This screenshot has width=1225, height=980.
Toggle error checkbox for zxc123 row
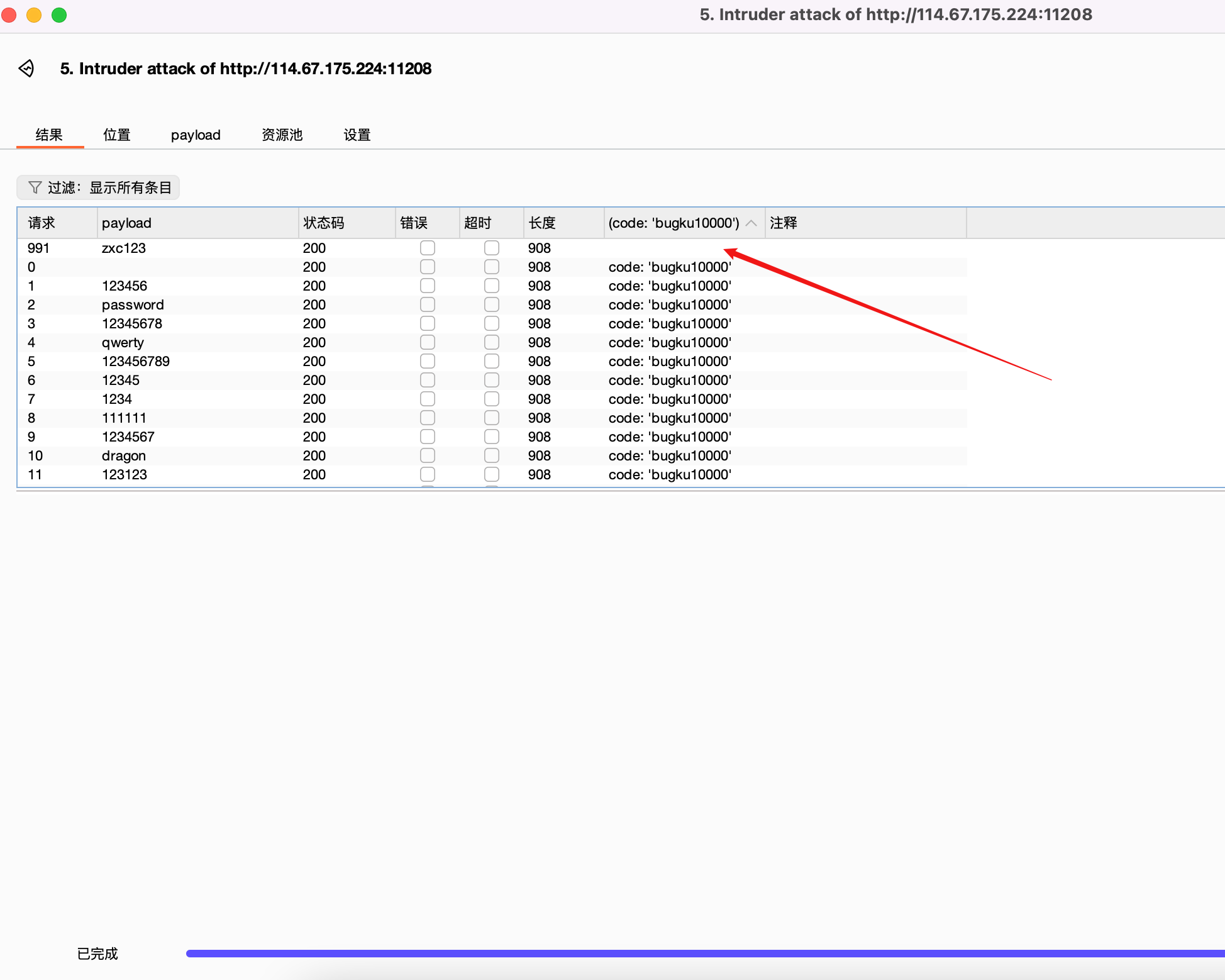pyautogui.click(x=428, y=248)
